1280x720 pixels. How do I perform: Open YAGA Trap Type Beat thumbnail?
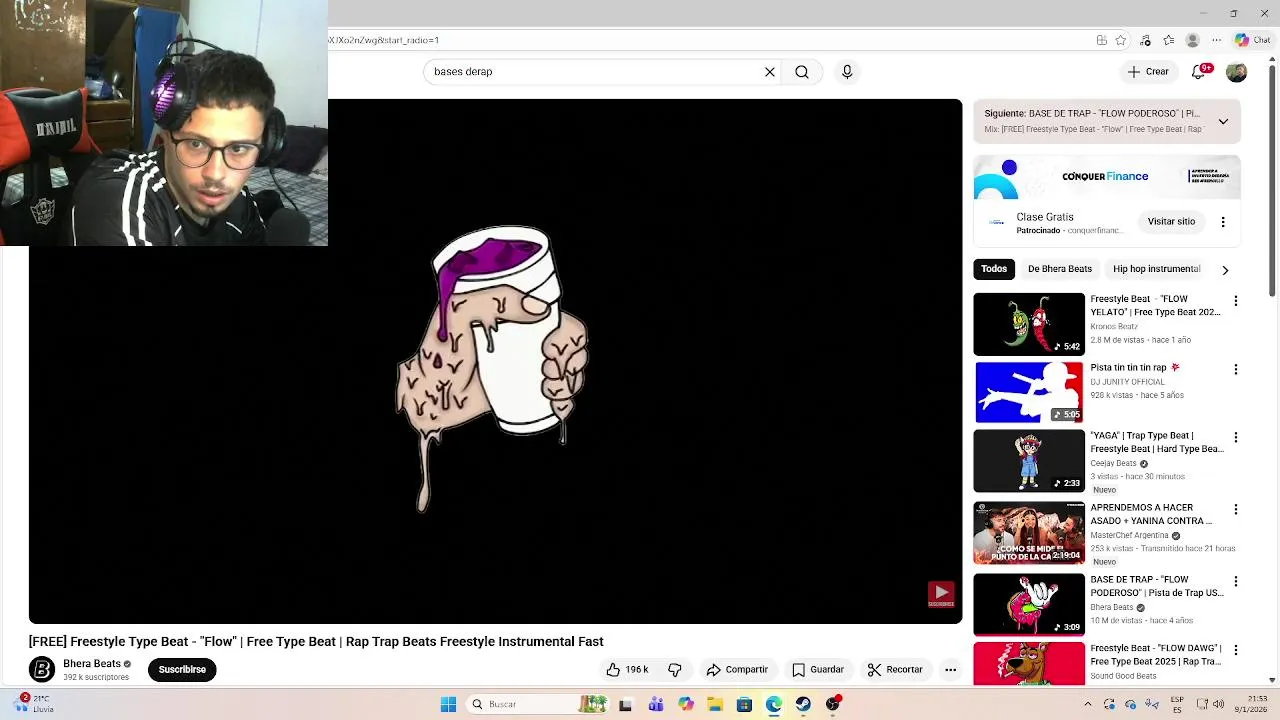1029,461
